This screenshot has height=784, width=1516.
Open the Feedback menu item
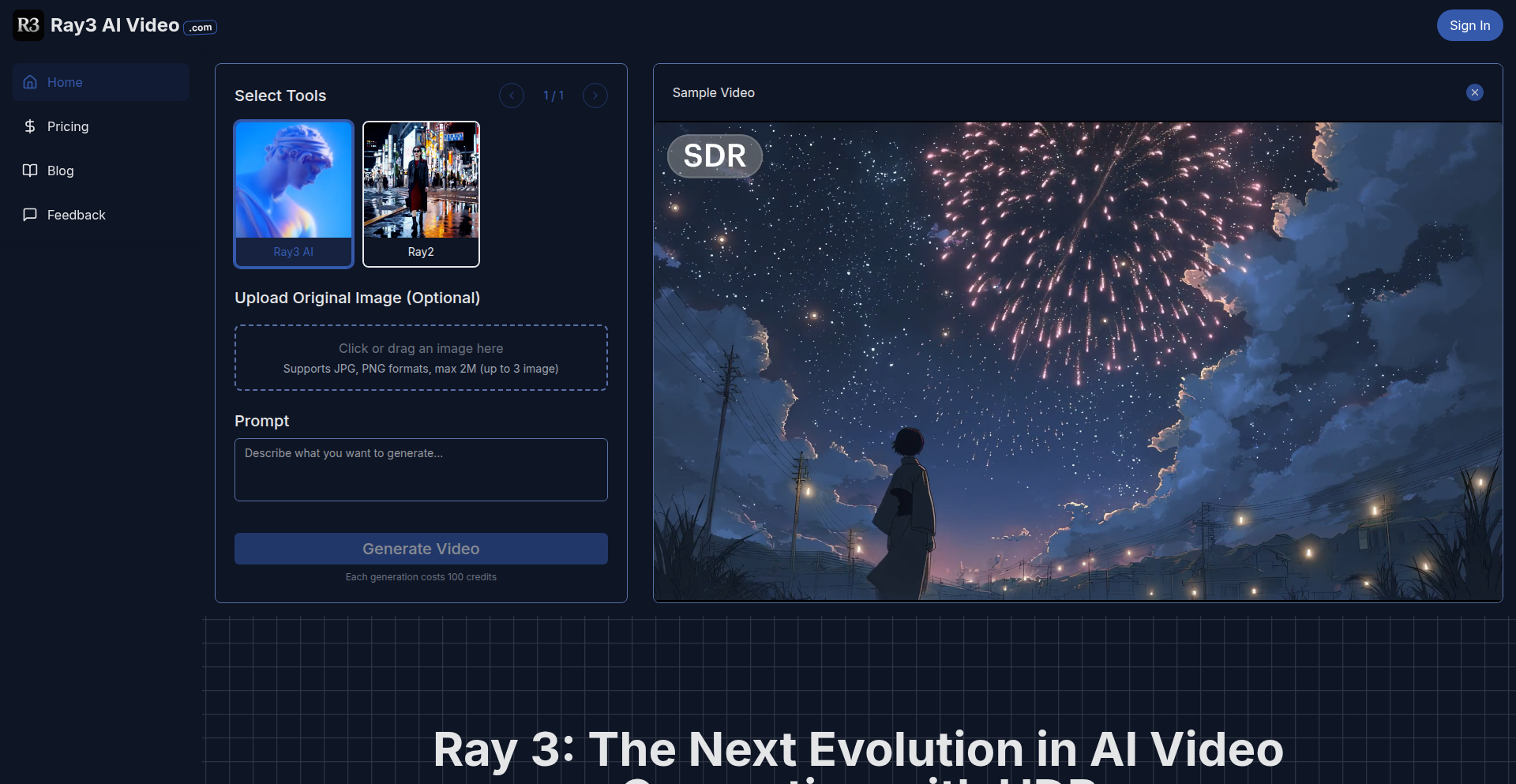click(101, 215)
